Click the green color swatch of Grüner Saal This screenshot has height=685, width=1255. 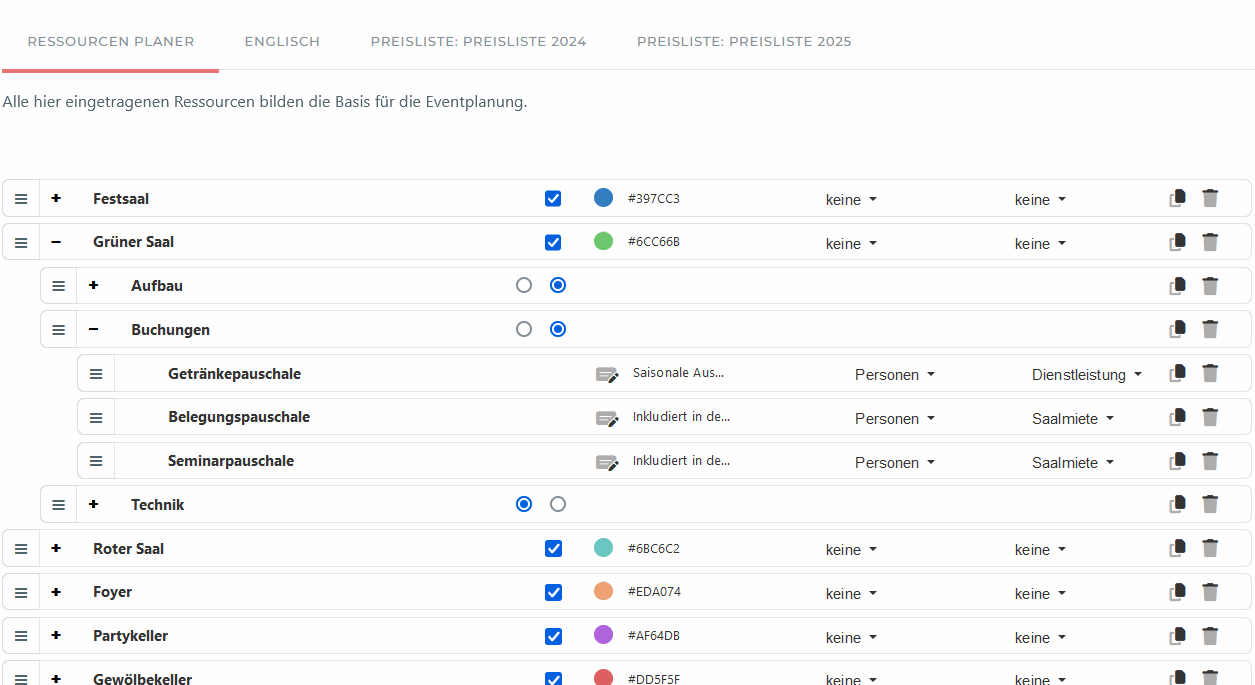click(x=603, y=241)
